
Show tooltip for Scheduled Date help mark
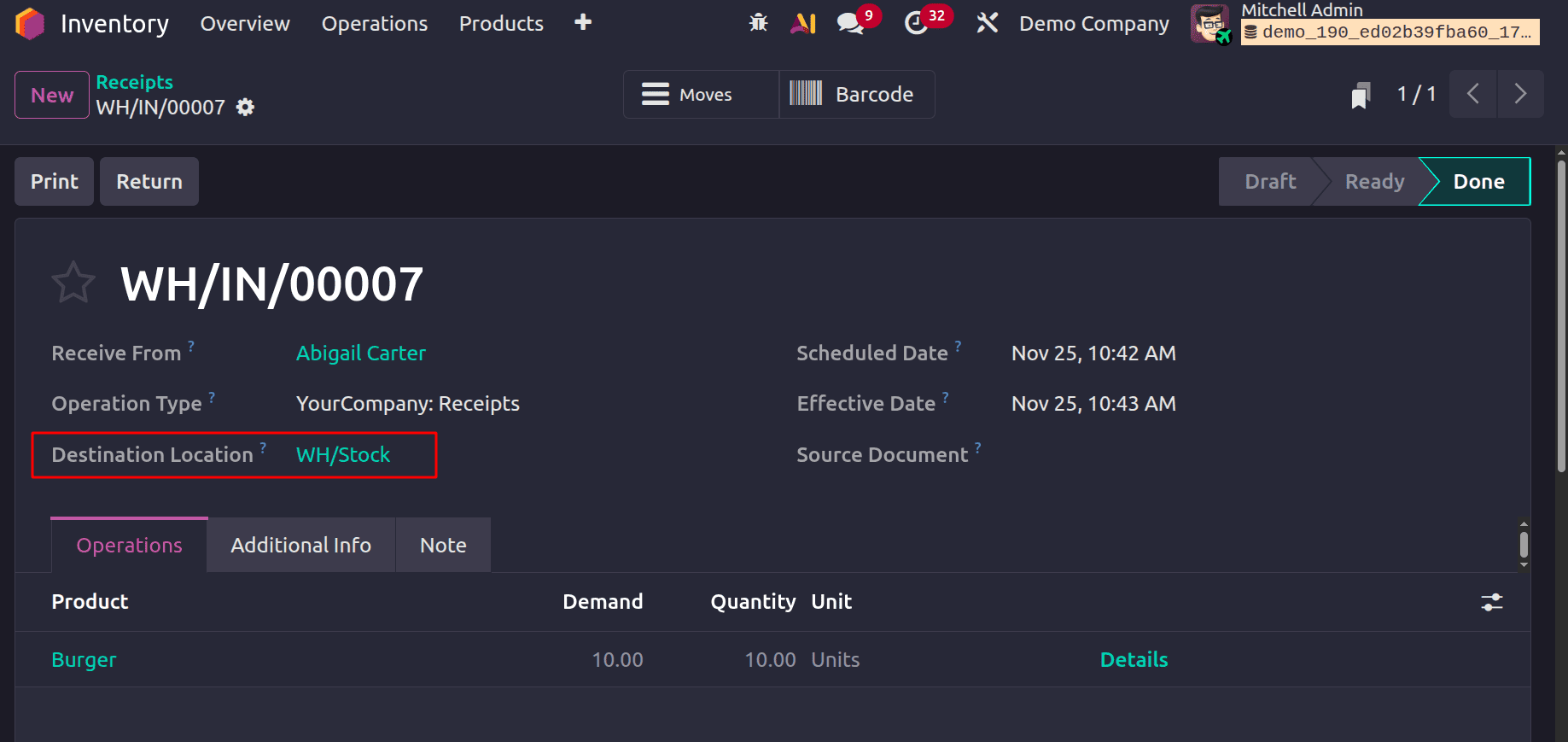pyautogui.click(x=958, y=346)
